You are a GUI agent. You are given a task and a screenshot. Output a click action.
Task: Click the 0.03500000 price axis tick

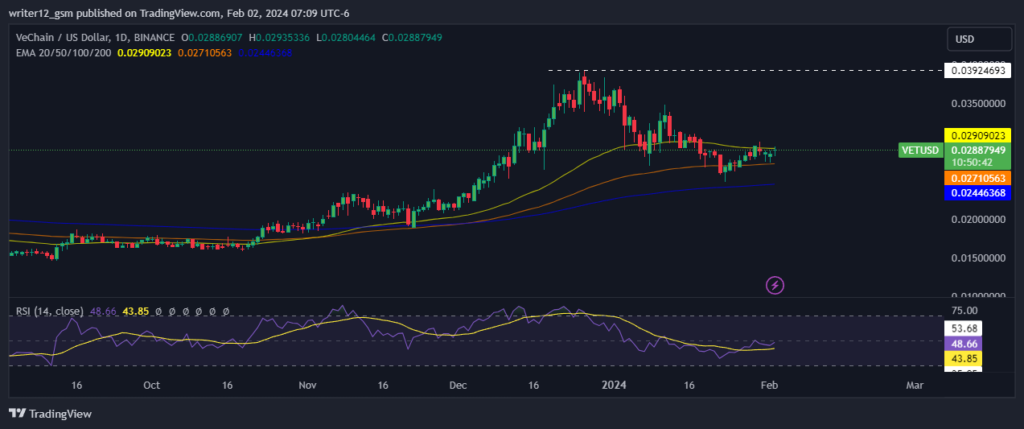pos(978,104)
